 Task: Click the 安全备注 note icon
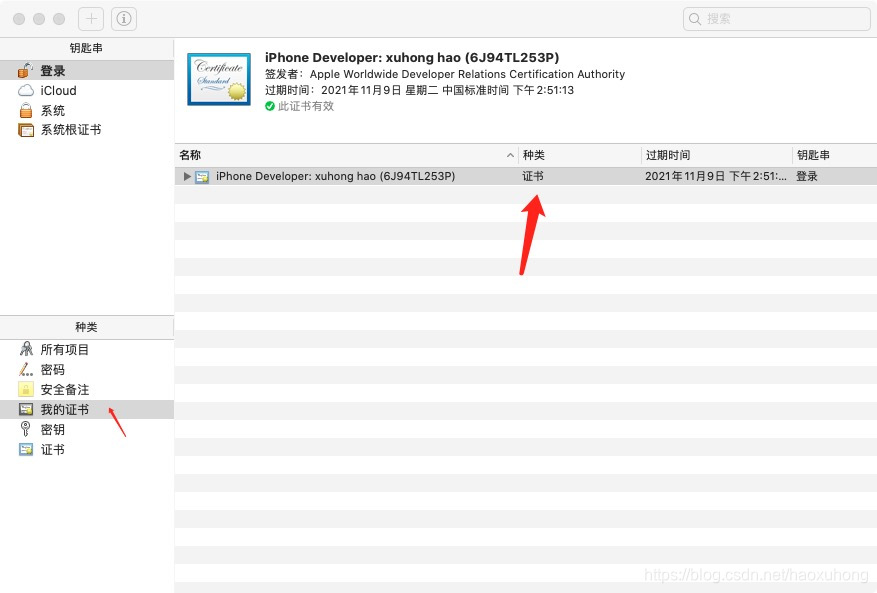26,389
